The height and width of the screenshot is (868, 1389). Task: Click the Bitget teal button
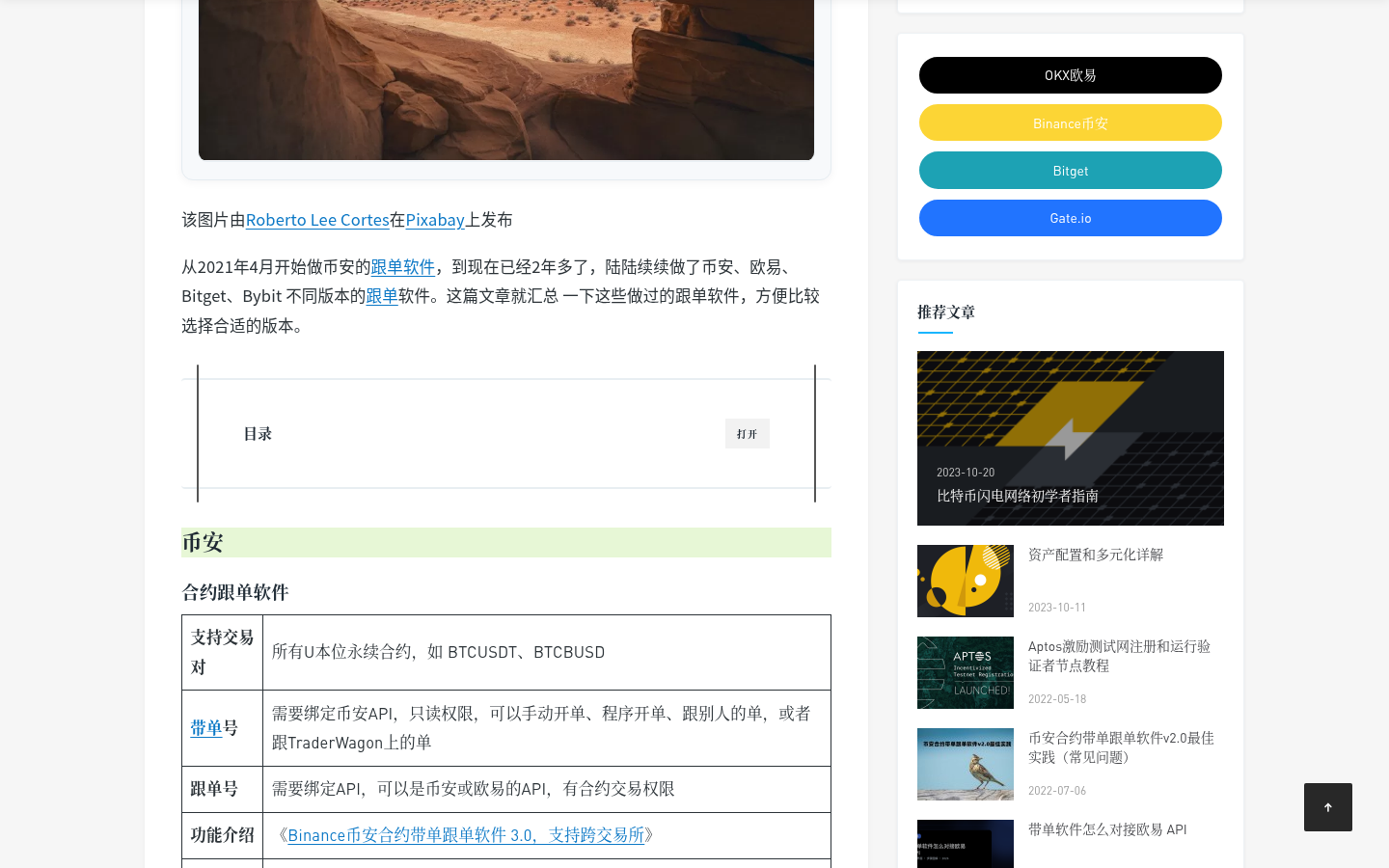[1070, 171]
